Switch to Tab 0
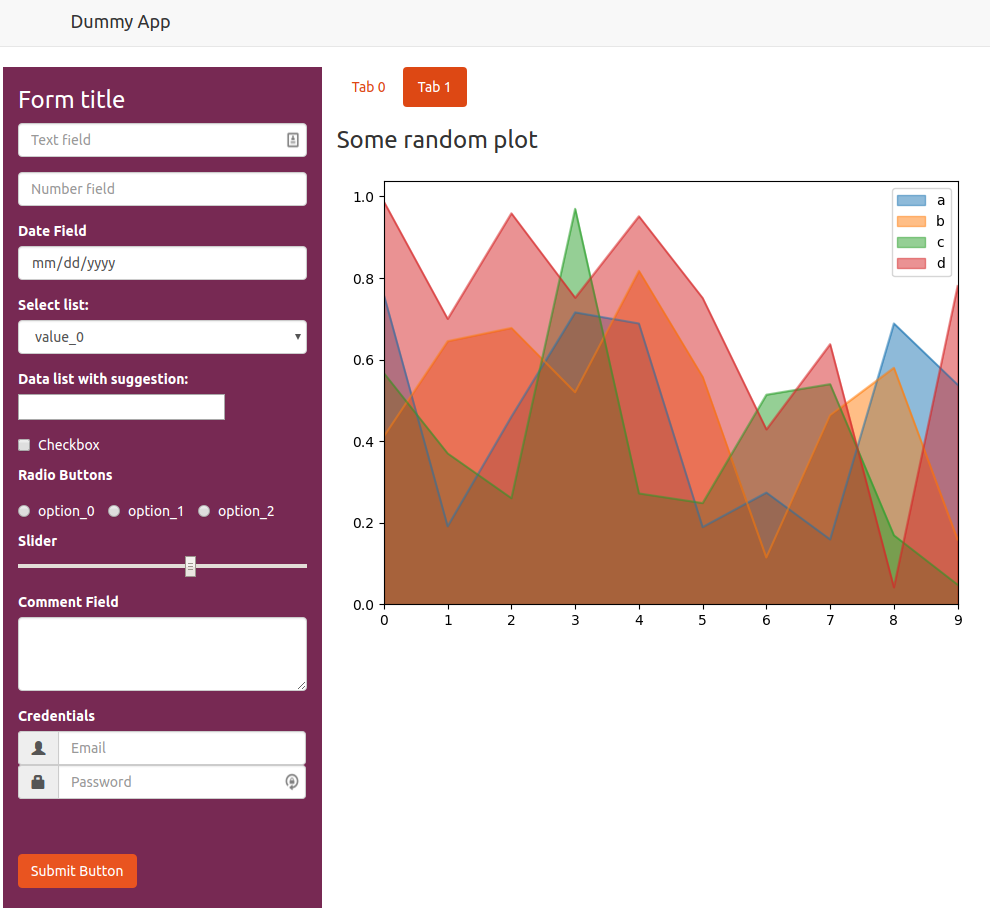The height and width of the screenshot is (924, 990). [369, 87]
